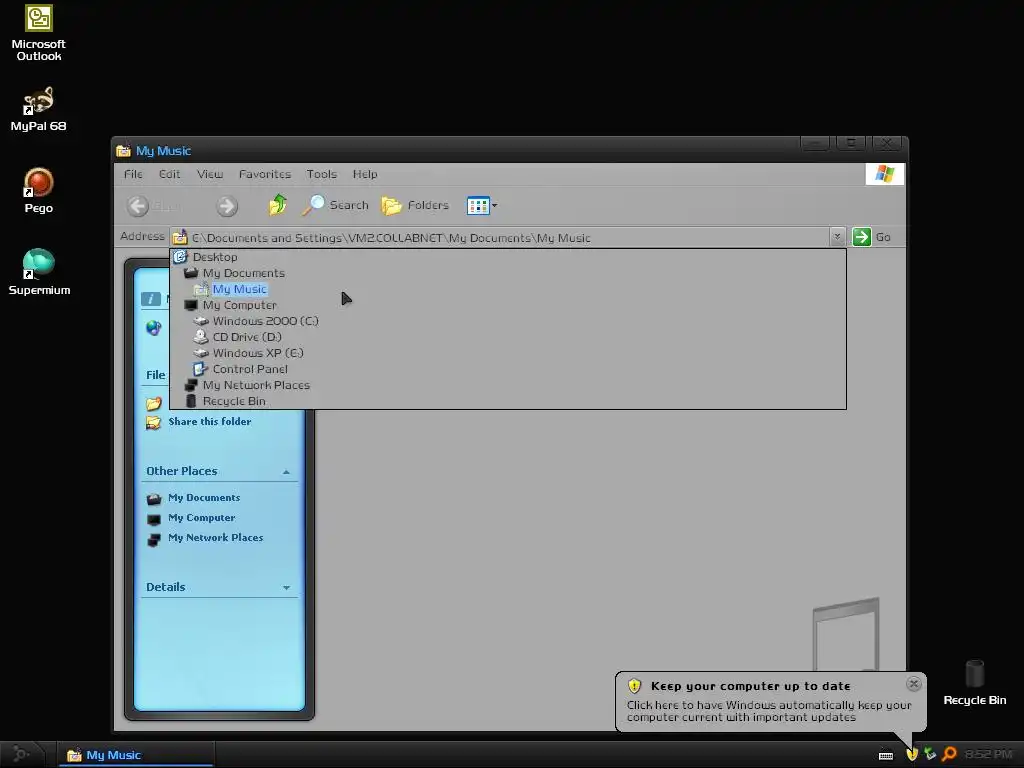Viewport: 1024px width, 768px height.
Task: Expand the Details section
Action: click(x=286, y=588)
